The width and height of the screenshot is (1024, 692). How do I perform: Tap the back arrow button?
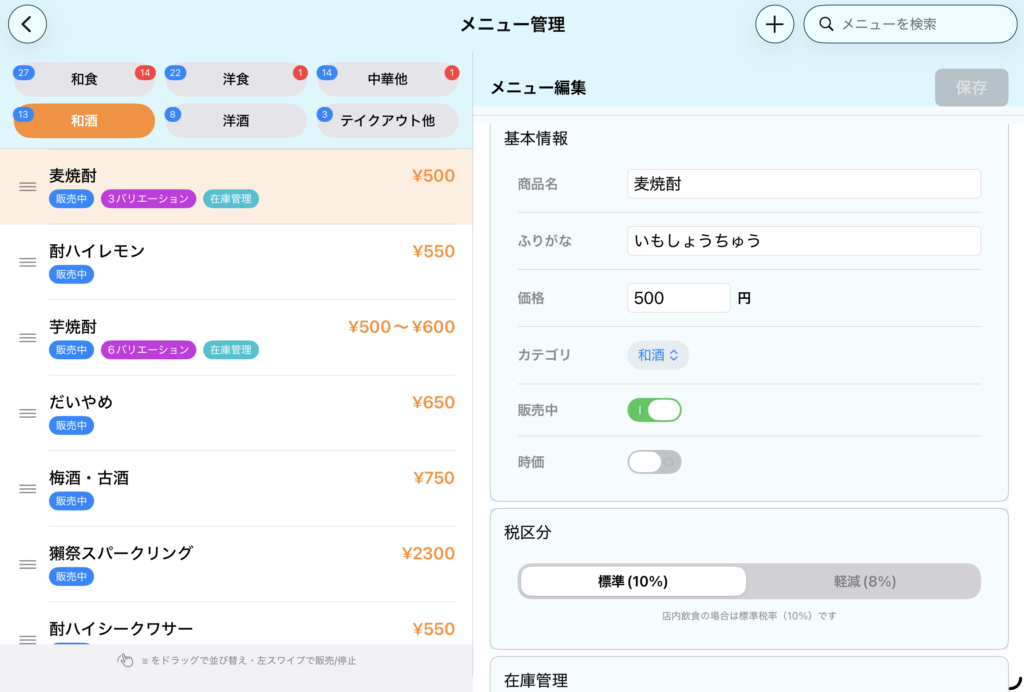pos(27,24)
